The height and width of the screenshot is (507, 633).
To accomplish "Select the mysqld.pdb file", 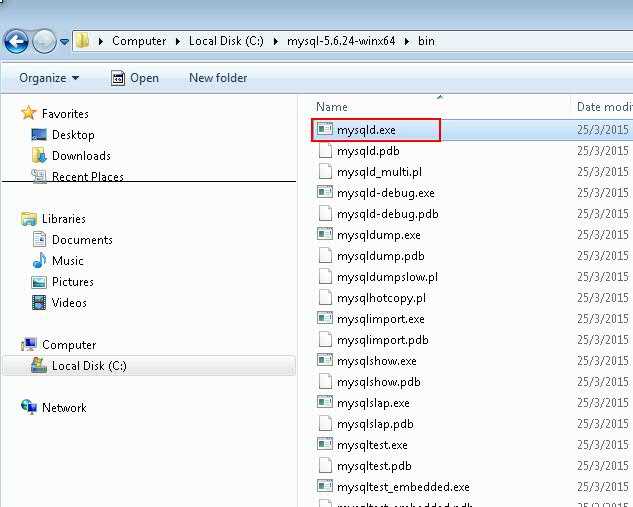I will [368, 151].
